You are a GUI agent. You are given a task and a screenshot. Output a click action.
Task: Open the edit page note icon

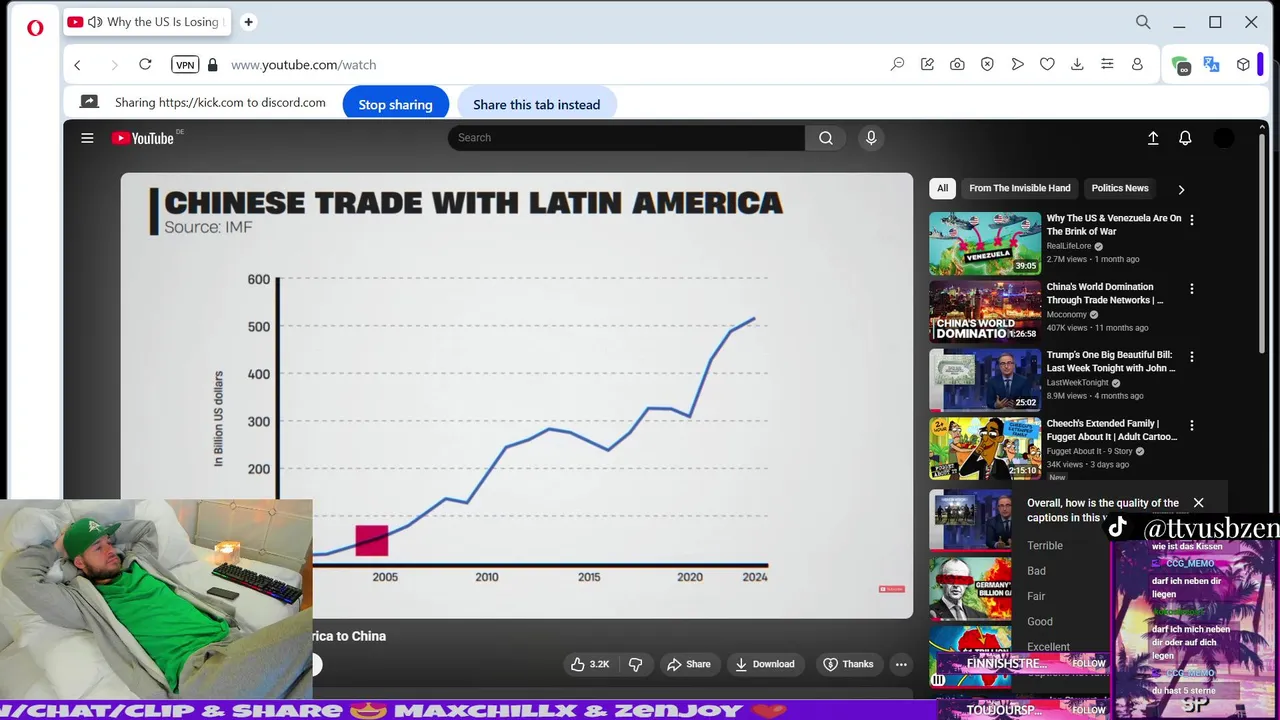(x=927, y=64)
